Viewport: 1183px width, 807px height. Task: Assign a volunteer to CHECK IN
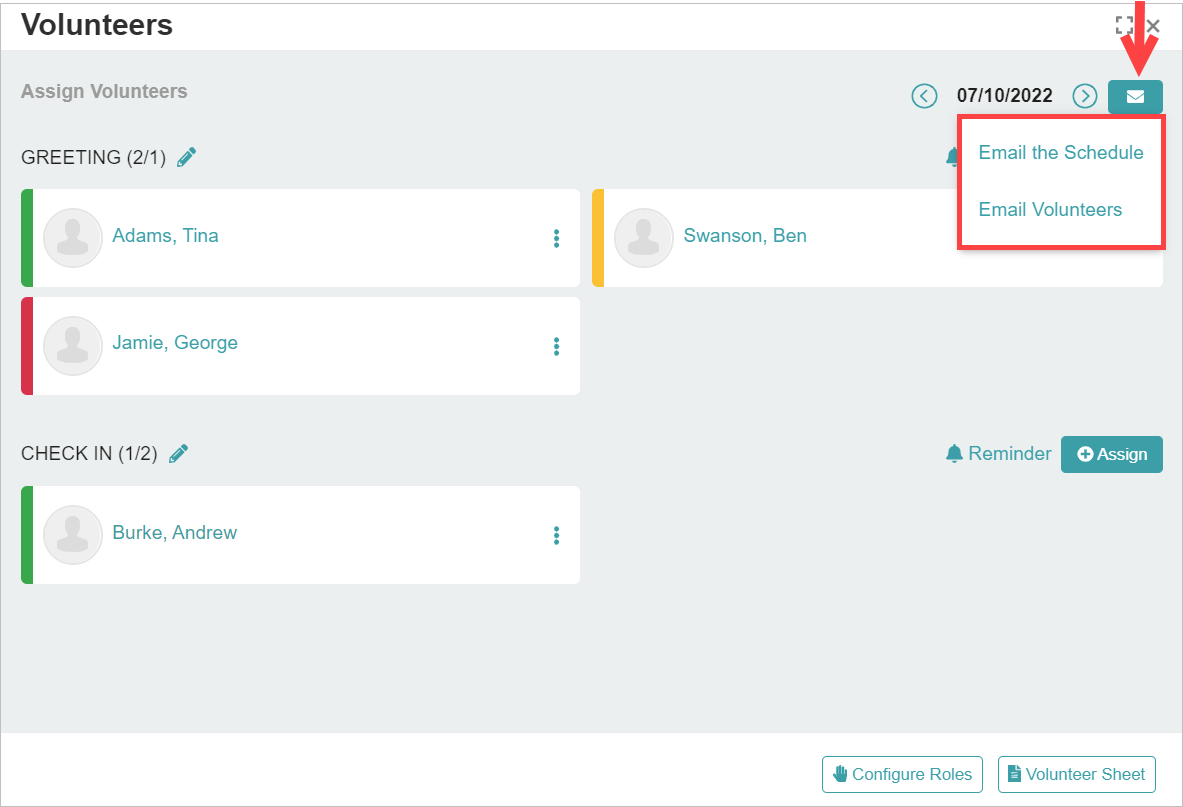coord(1111,454)
